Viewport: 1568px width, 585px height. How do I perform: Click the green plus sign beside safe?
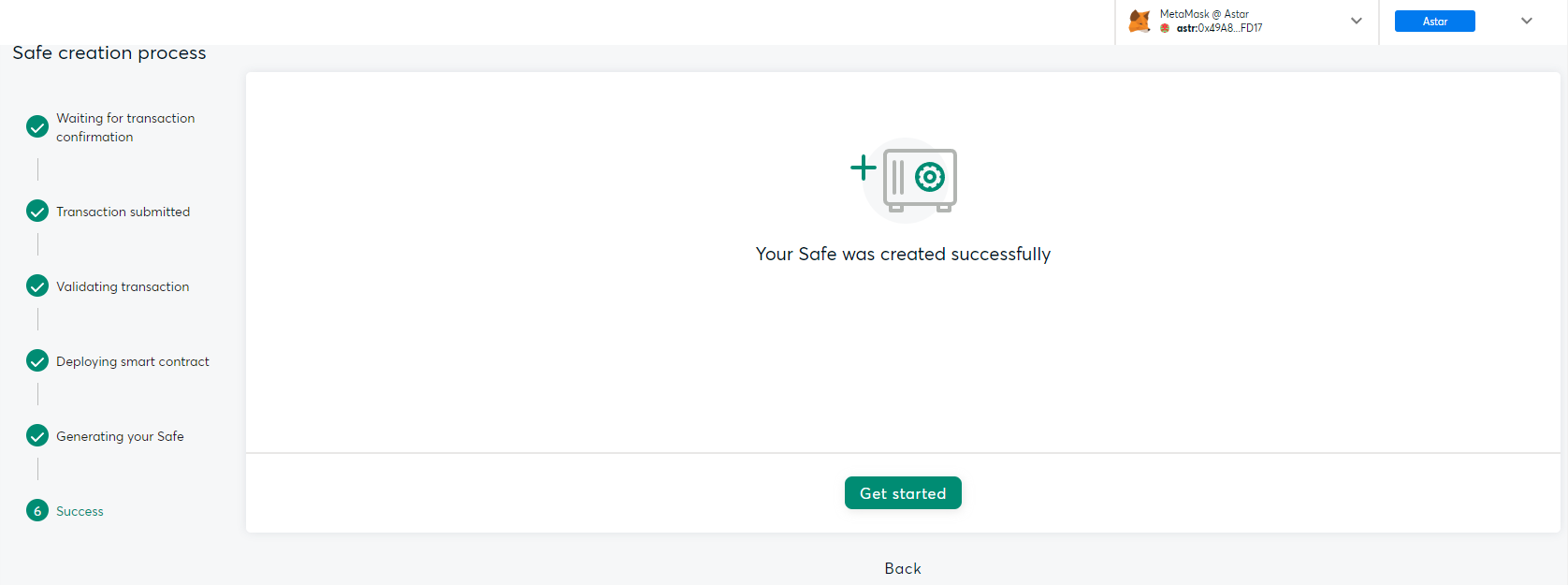pyautogui.click(x=863, y=168)
